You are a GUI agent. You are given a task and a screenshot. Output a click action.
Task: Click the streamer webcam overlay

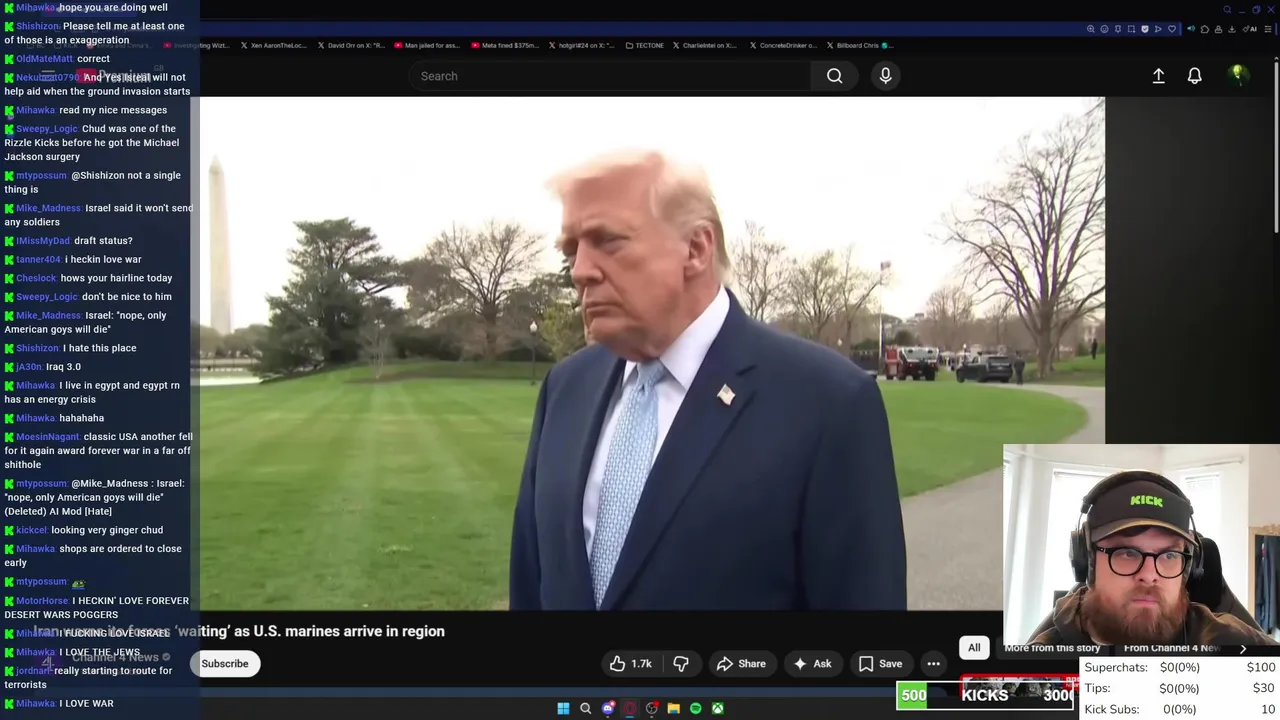1141,545
